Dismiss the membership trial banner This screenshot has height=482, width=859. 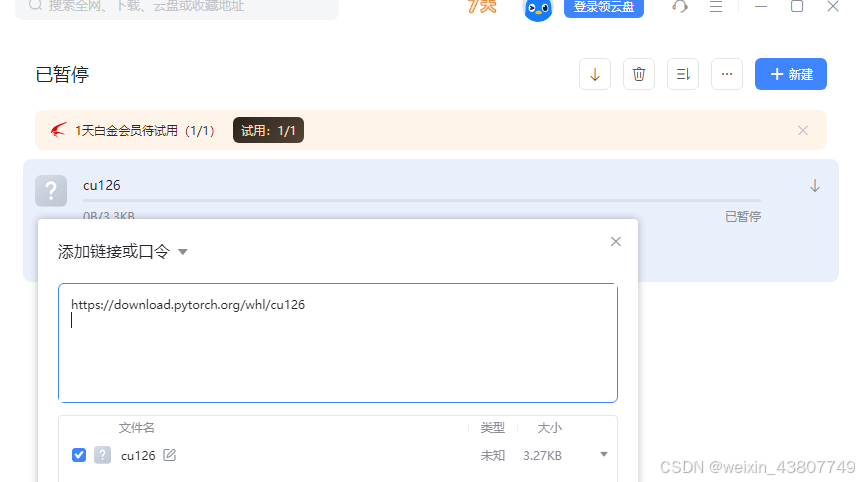803,130
